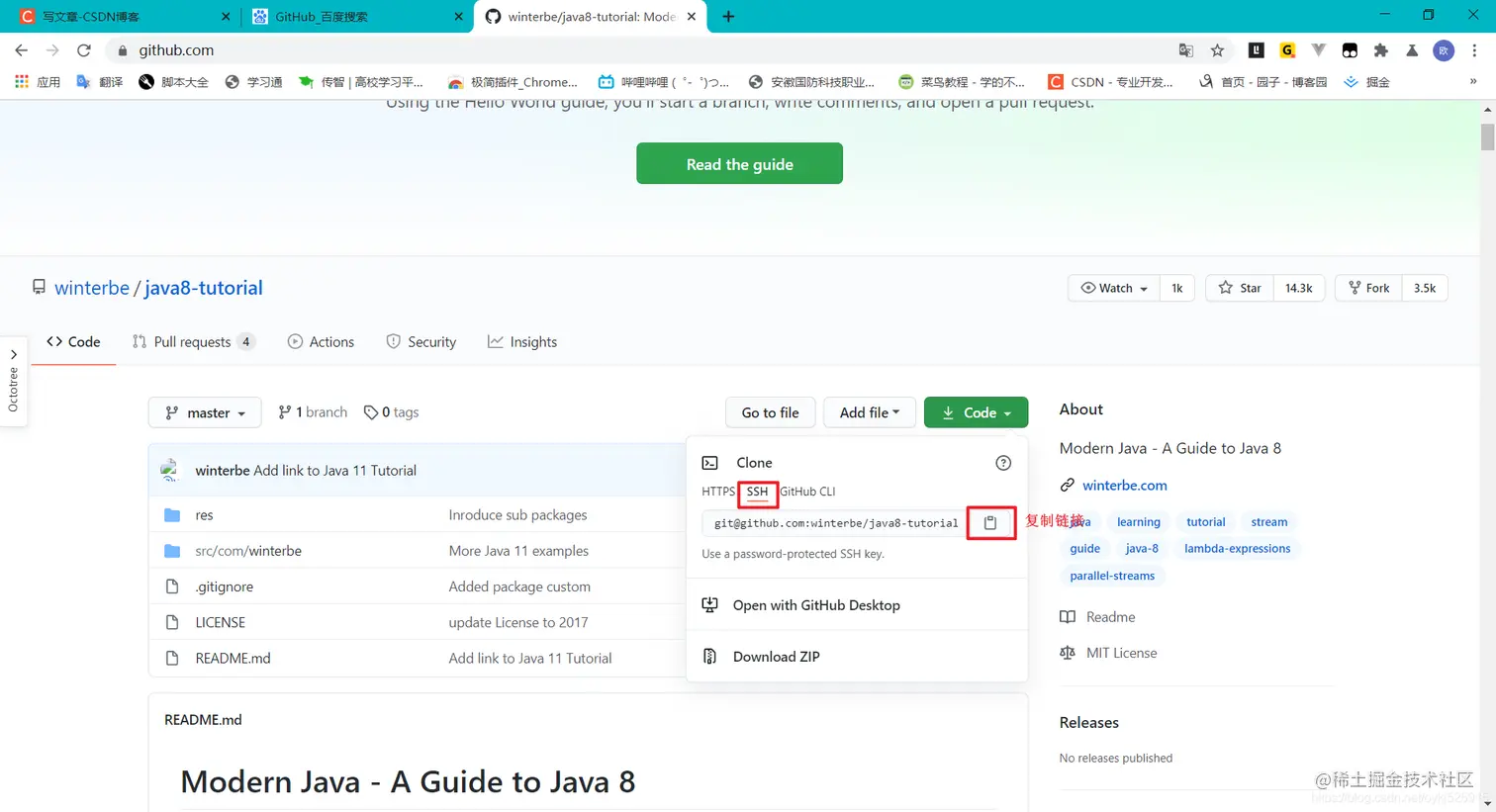This screenshot has height=812, width=1496.
Task: Select HTTPS clone option
Action: tap(718, 492)
